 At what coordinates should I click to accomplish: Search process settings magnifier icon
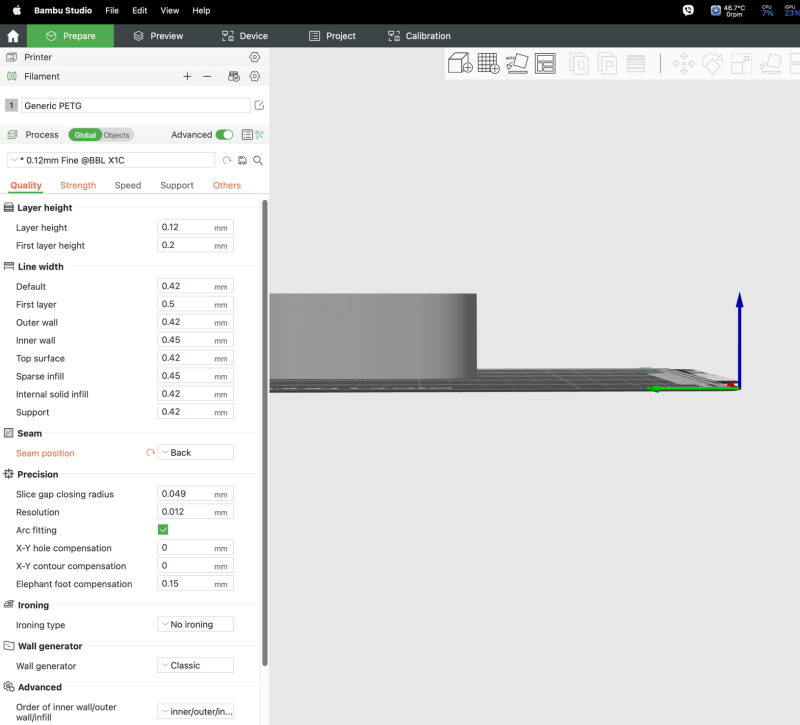[x=258, y=160]
